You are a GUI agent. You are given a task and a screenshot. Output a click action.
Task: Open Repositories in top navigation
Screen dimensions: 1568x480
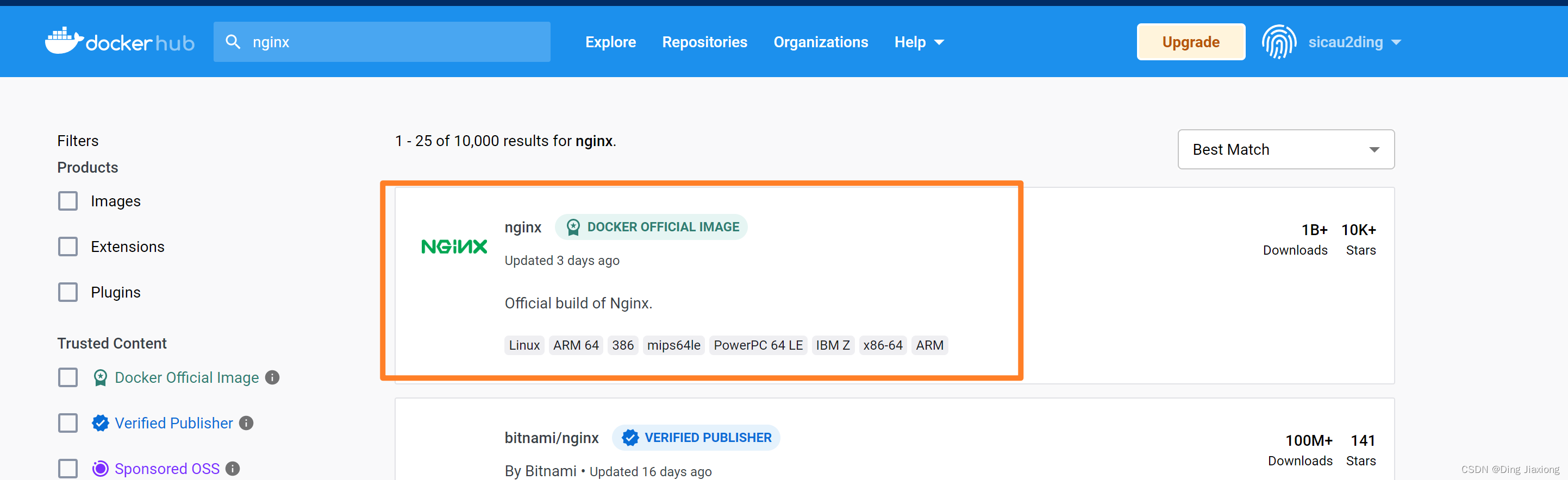pos(704,42)
